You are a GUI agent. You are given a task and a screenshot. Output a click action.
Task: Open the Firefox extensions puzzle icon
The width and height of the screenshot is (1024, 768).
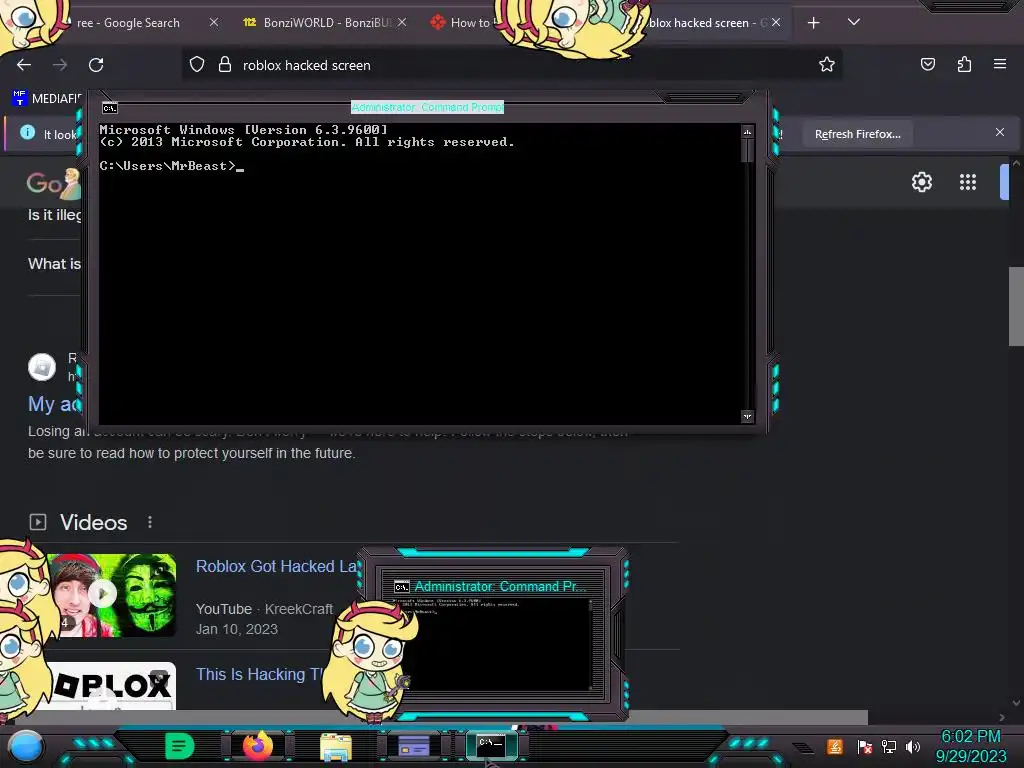pos(964,64)
